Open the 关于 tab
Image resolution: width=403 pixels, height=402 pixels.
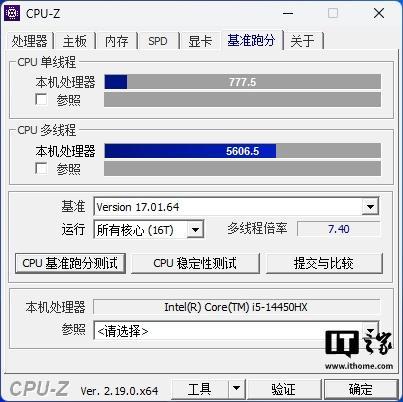point(302,41)
